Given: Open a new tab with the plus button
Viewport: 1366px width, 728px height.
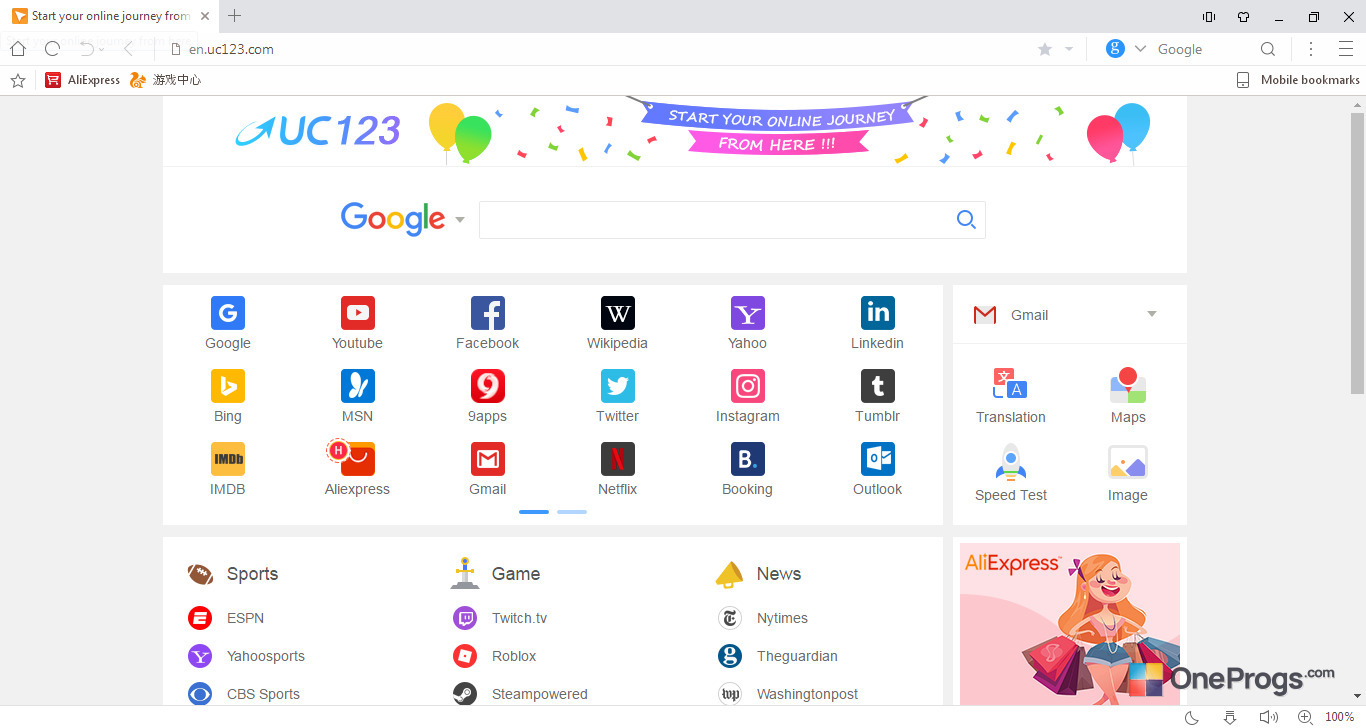Looking at the screenshot, I should (235, 16).
